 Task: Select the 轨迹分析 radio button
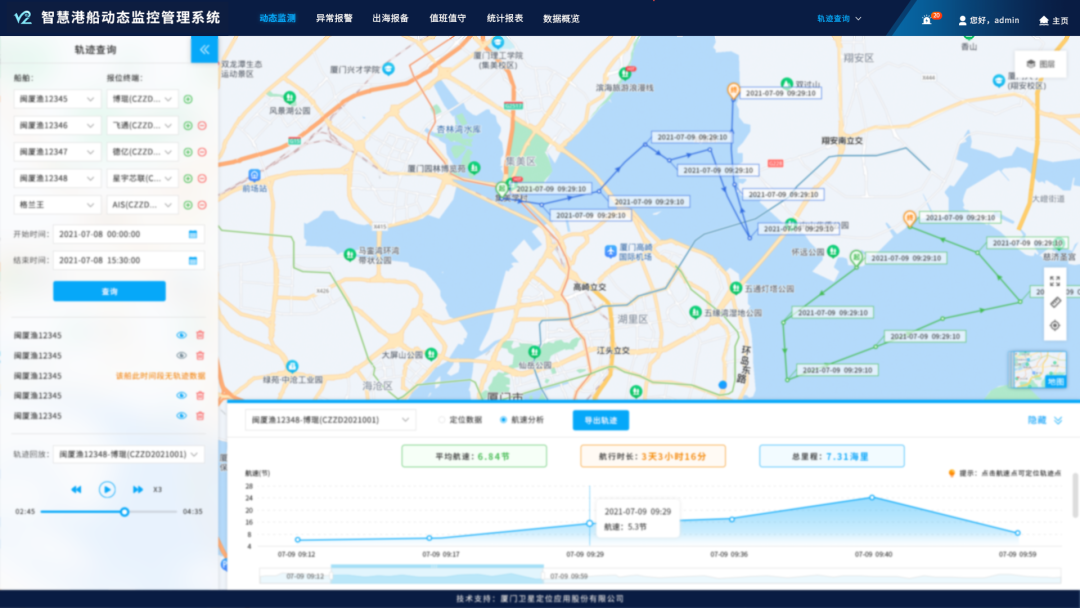point(503,420)
